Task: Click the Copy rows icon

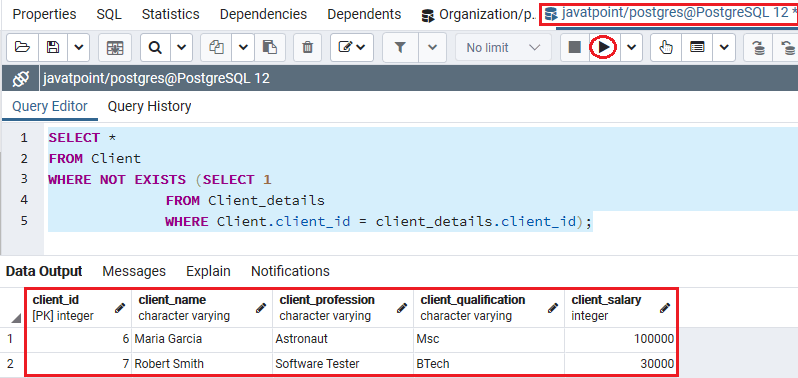Action: tap(217, 47)
